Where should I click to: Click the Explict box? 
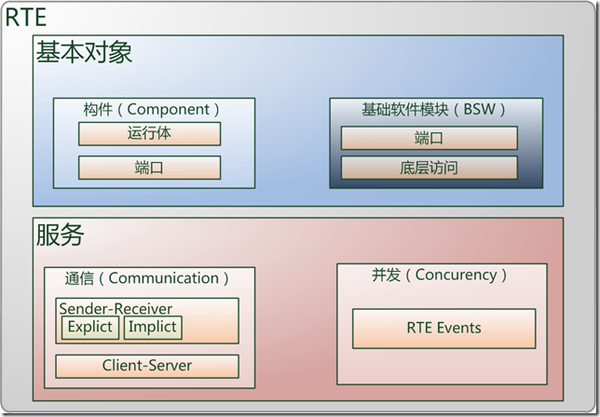[90, 327]
